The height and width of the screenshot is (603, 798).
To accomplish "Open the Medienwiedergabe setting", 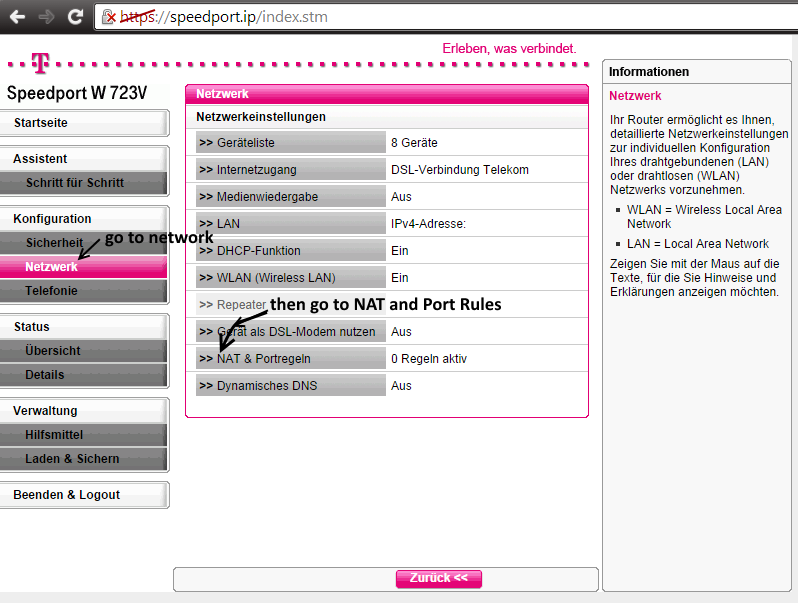I will pos(291,196).
